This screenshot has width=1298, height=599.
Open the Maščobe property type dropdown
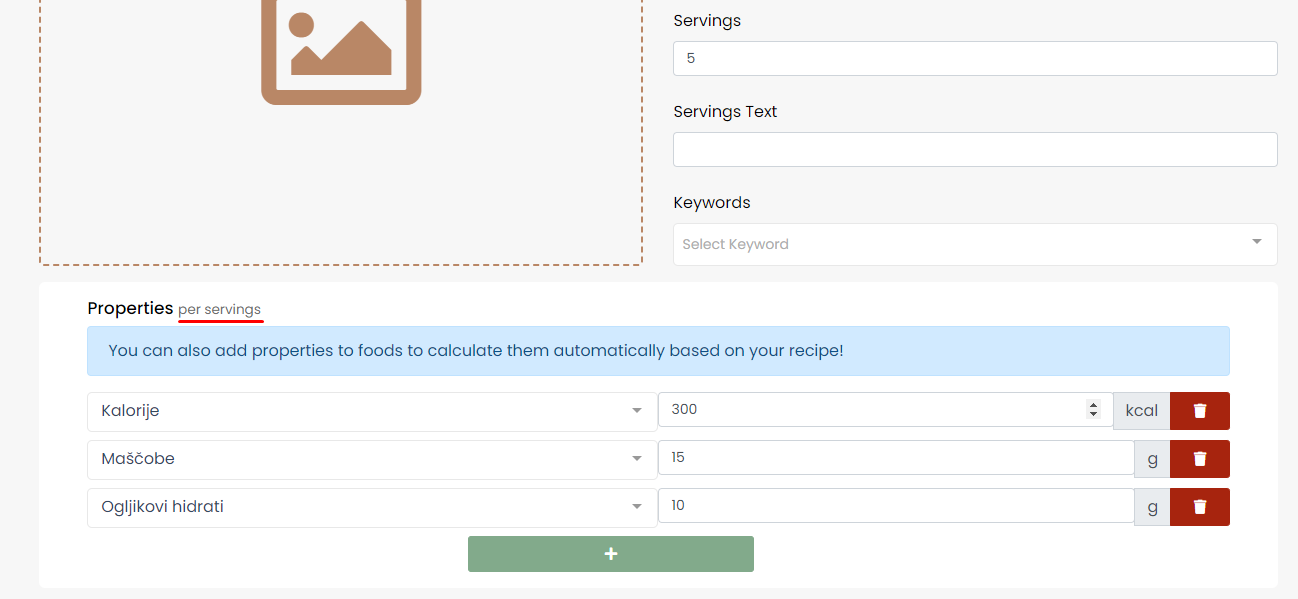pos(637,458)
